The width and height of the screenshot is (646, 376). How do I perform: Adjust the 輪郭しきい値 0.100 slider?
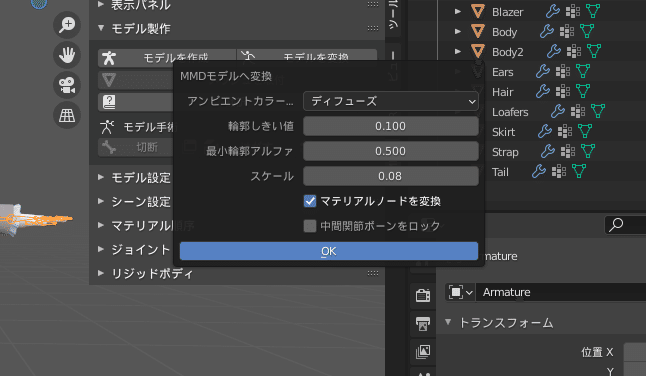click(391, 126)
